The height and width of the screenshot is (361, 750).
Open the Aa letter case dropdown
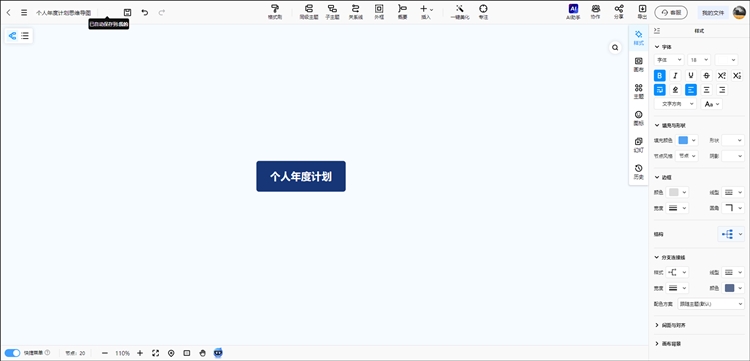pos(711,104)
